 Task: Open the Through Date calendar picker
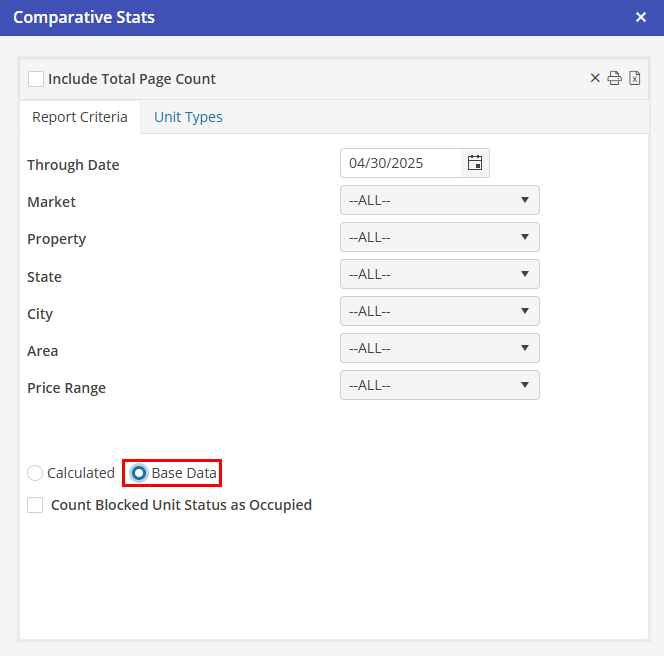pos(475,163)
